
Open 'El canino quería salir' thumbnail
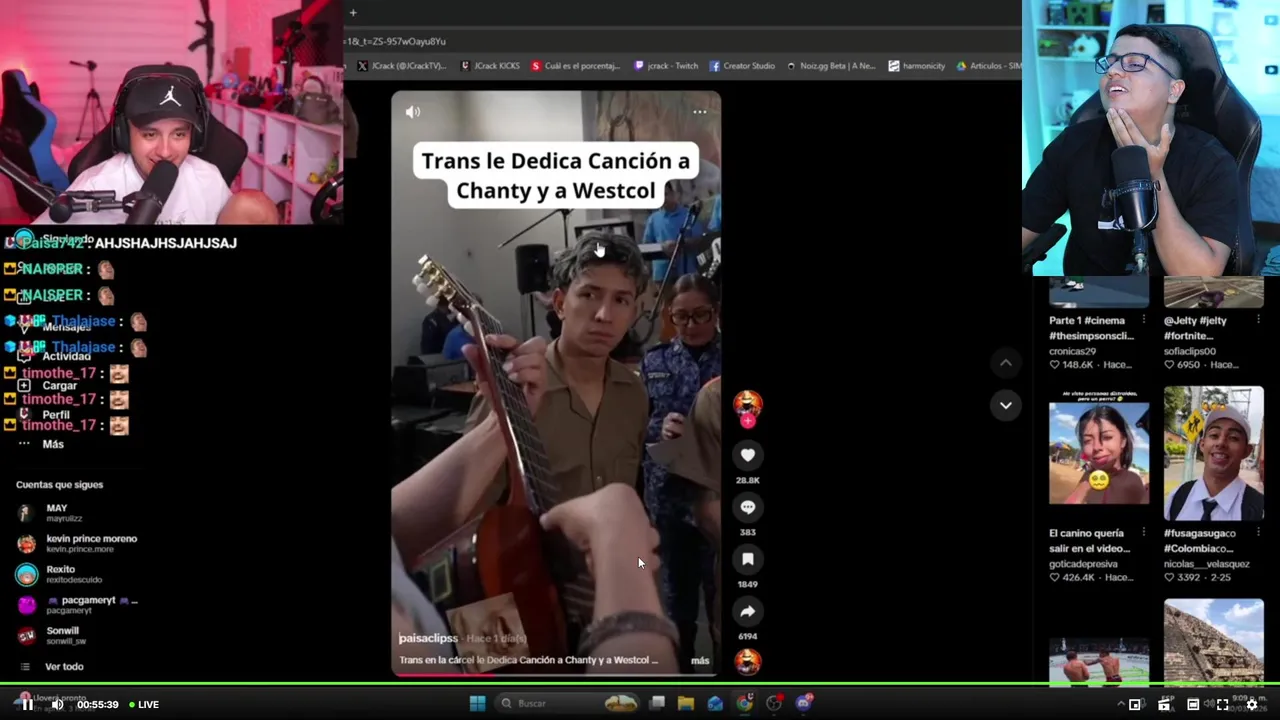pos(1099,453)
